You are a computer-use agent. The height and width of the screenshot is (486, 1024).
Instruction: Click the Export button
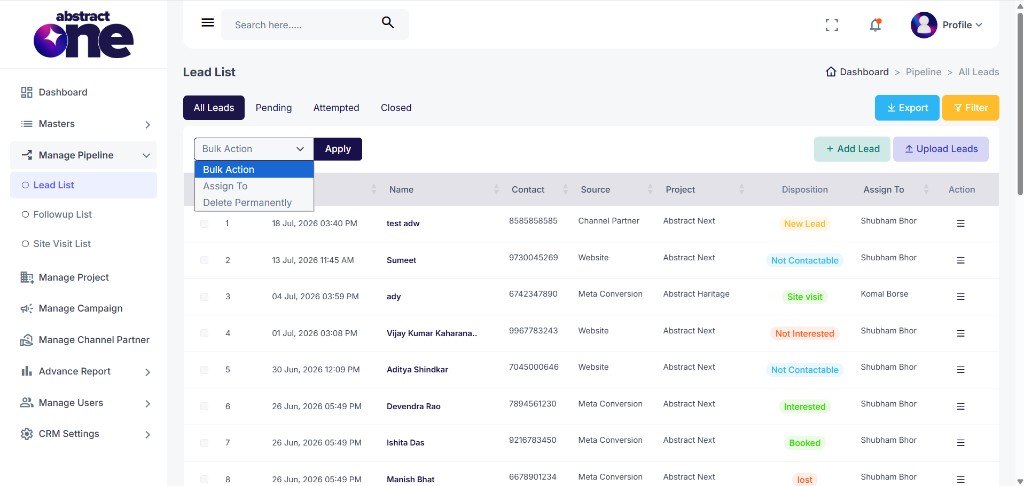coord(907,108)
